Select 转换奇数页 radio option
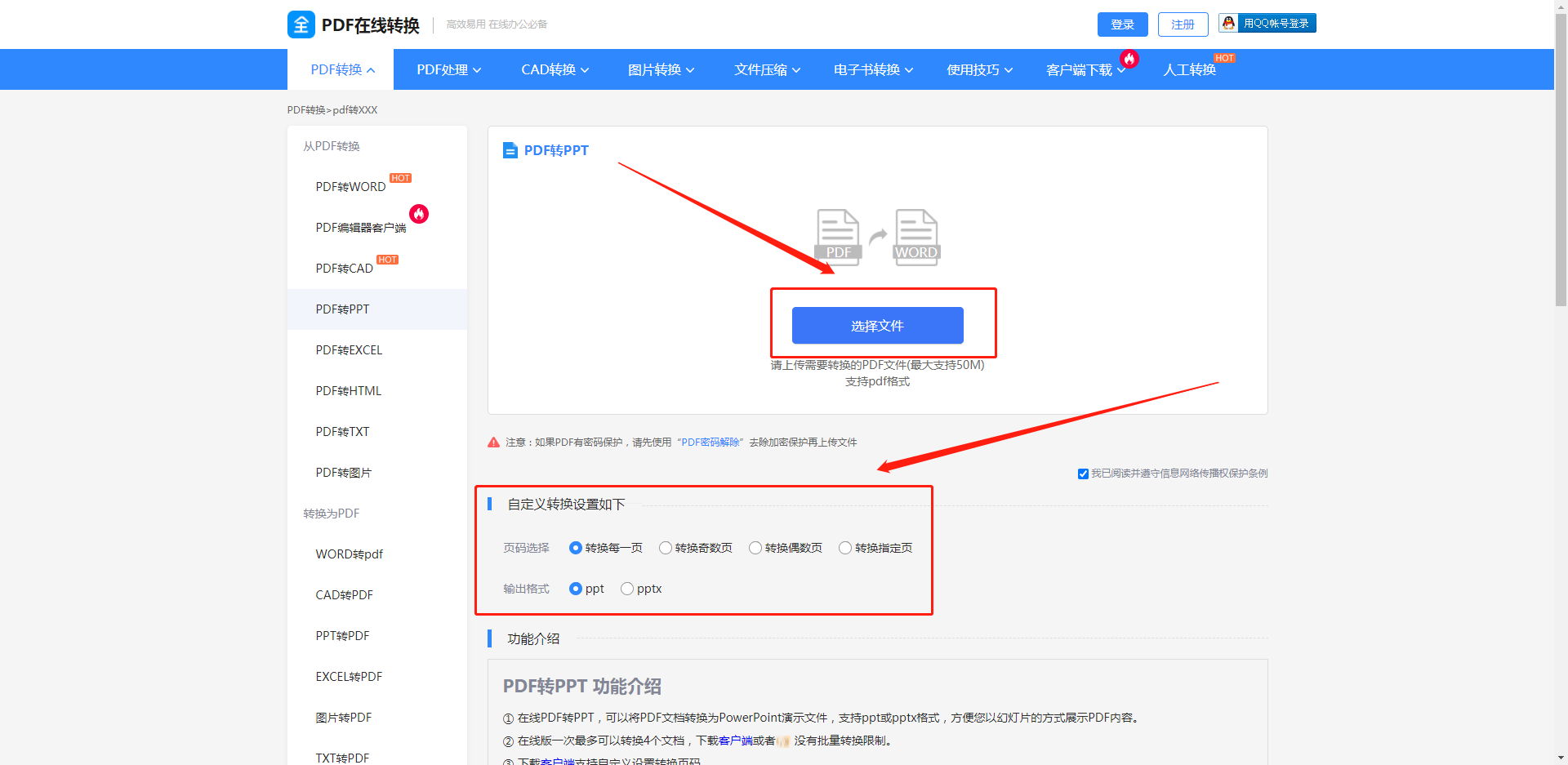Screen dimensions: 1568x765 click(666, 548)
